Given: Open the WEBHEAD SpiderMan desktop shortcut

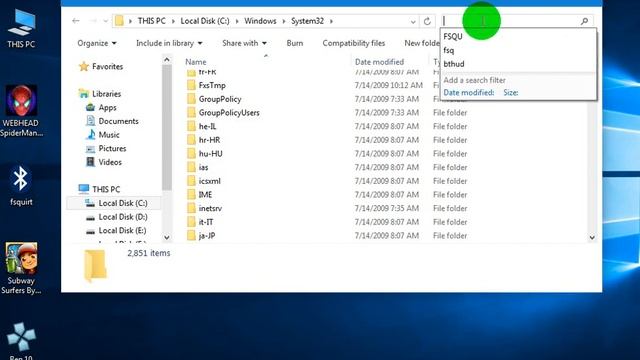Looking at the screenshot, I should click(x=21, y=111).
